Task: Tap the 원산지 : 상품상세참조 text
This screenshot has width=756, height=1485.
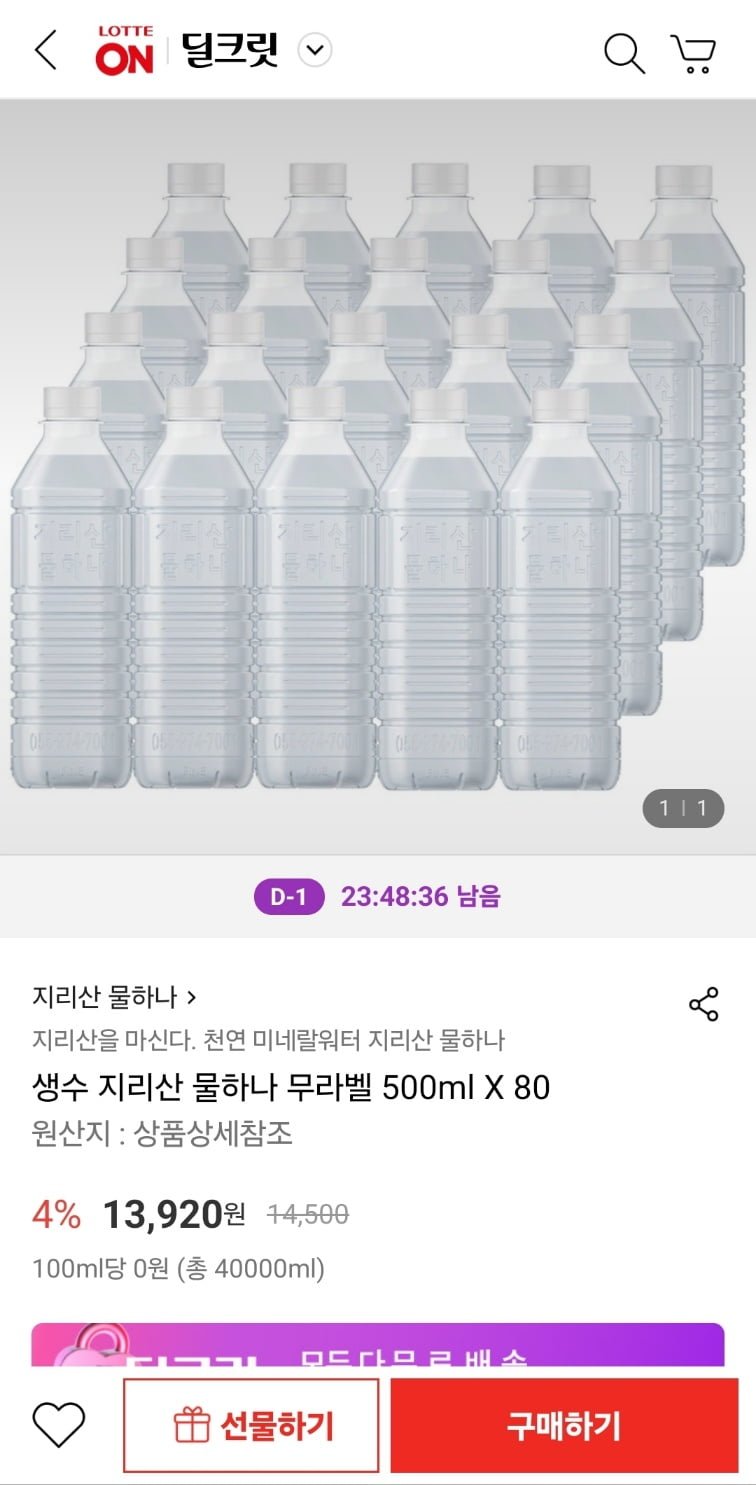Action: 163,1134
